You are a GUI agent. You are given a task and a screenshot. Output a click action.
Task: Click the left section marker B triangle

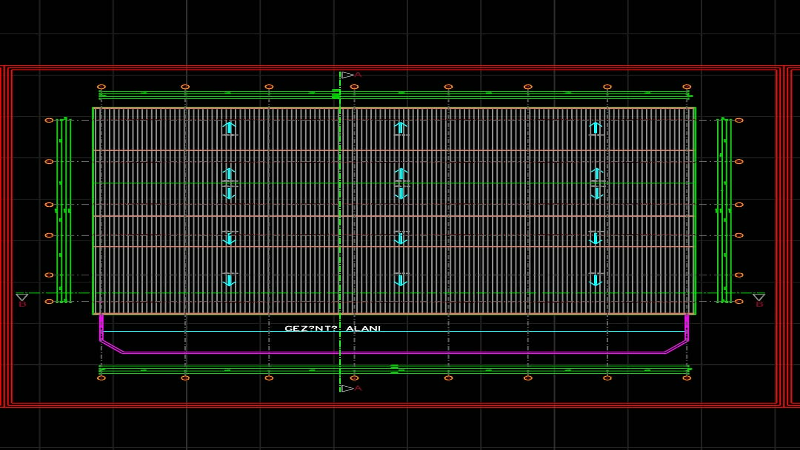click(22, 298)
